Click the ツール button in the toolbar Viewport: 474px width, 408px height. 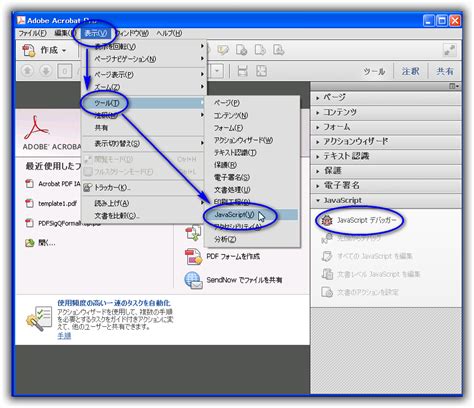pos(374,71)
